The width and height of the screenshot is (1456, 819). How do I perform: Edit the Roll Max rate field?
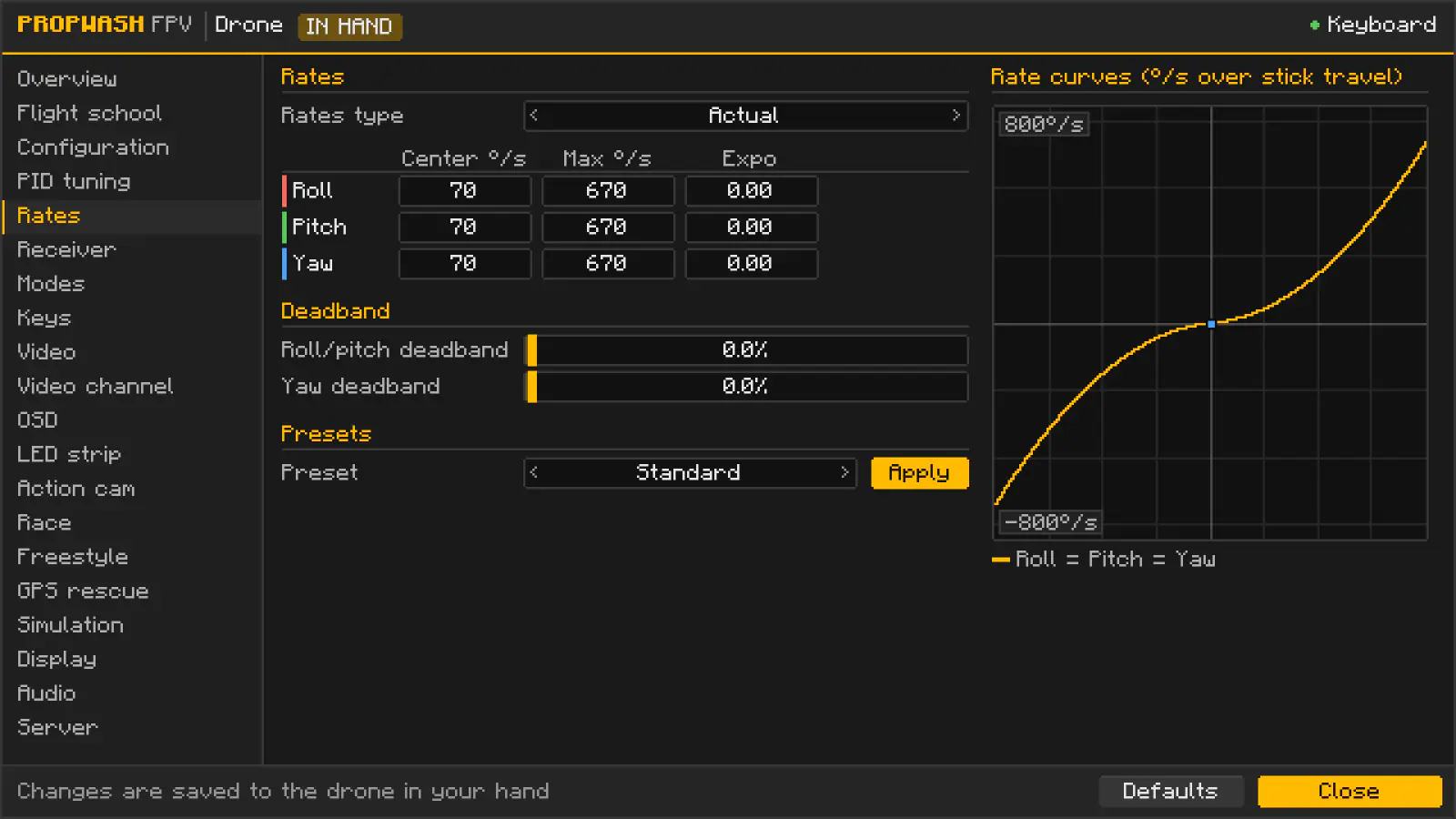[608, 191]
